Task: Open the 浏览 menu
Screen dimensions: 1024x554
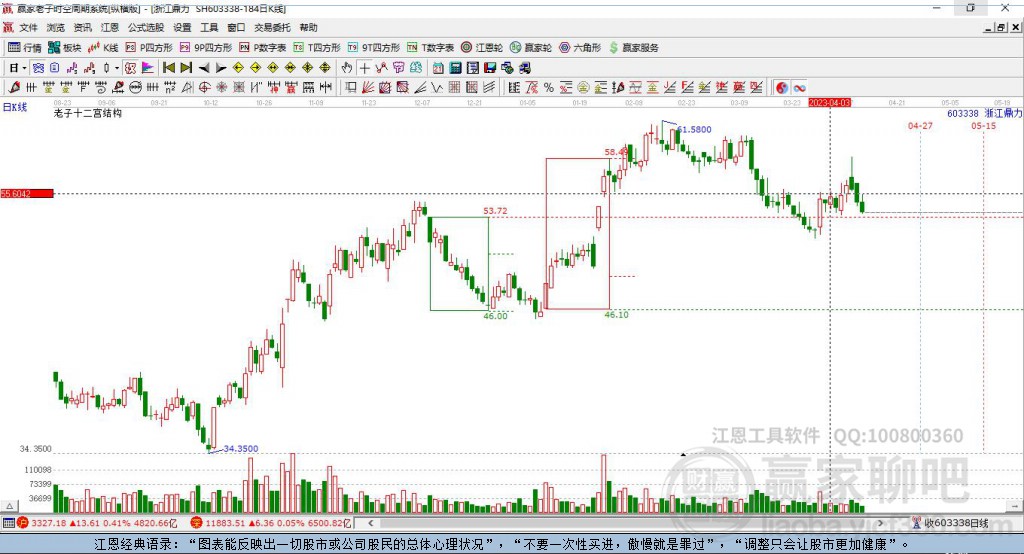Action: (56, 27)
